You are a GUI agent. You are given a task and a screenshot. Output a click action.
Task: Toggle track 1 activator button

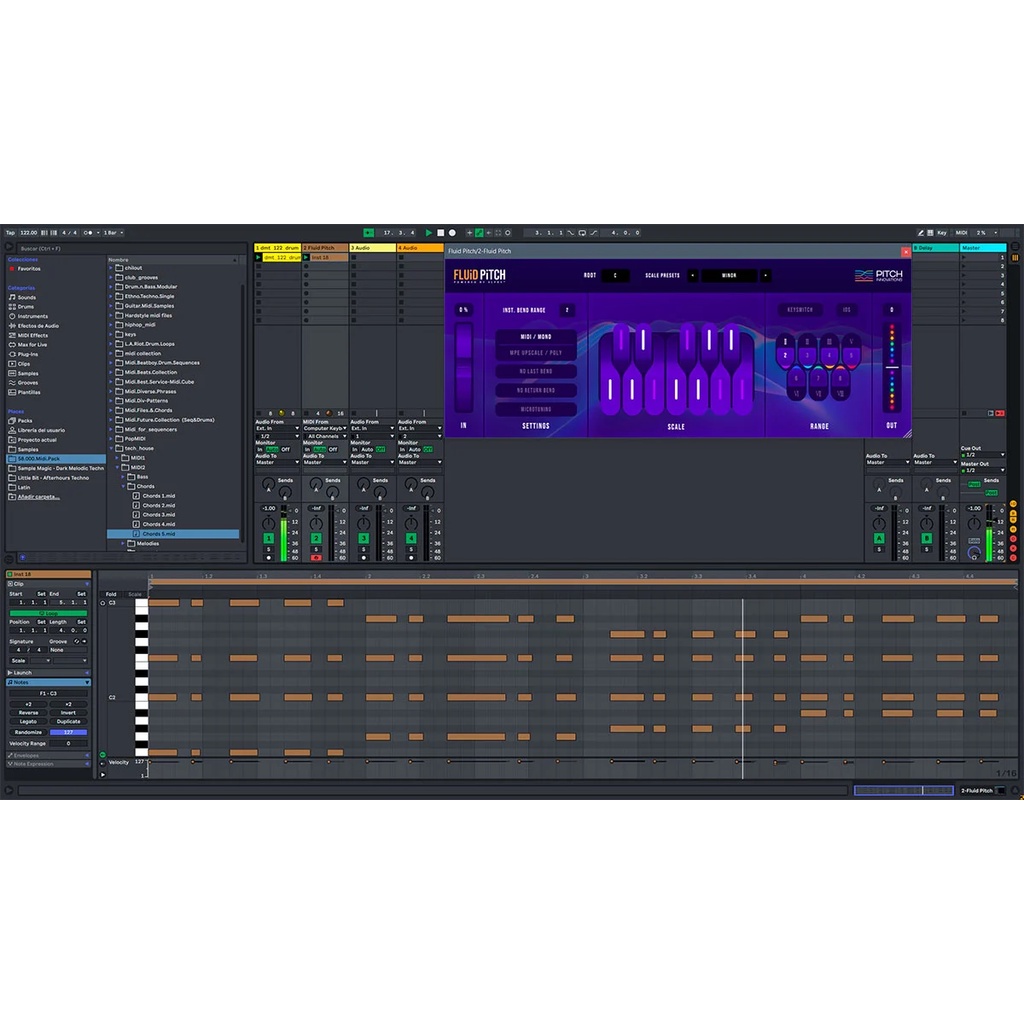coord(268,538)
